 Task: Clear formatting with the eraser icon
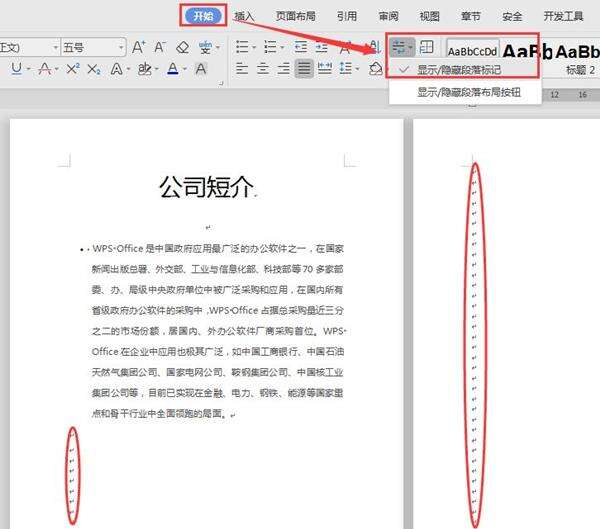(182, 47)
